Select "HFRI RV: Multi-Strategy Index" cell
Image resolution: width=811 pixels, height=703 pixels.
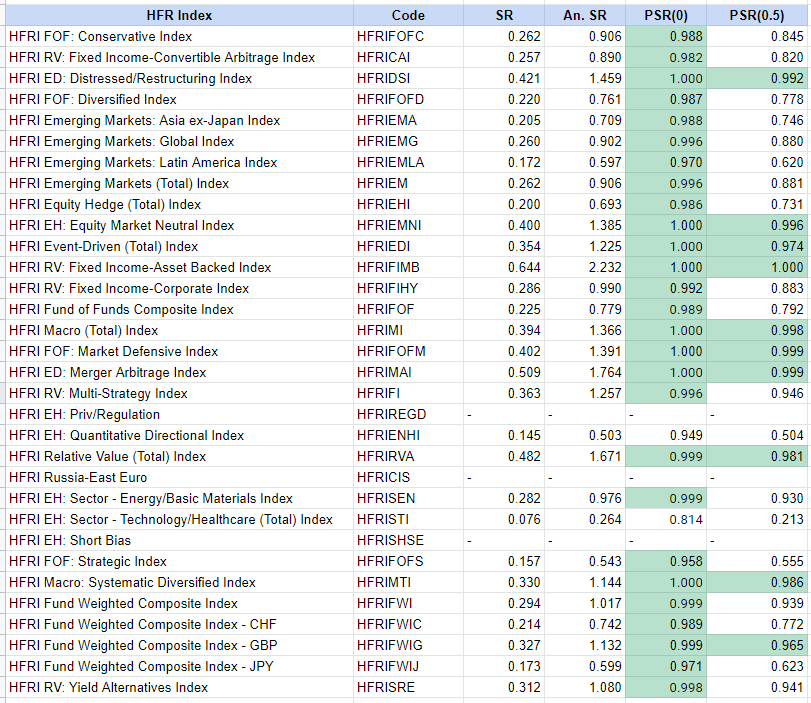click(179, 394)
